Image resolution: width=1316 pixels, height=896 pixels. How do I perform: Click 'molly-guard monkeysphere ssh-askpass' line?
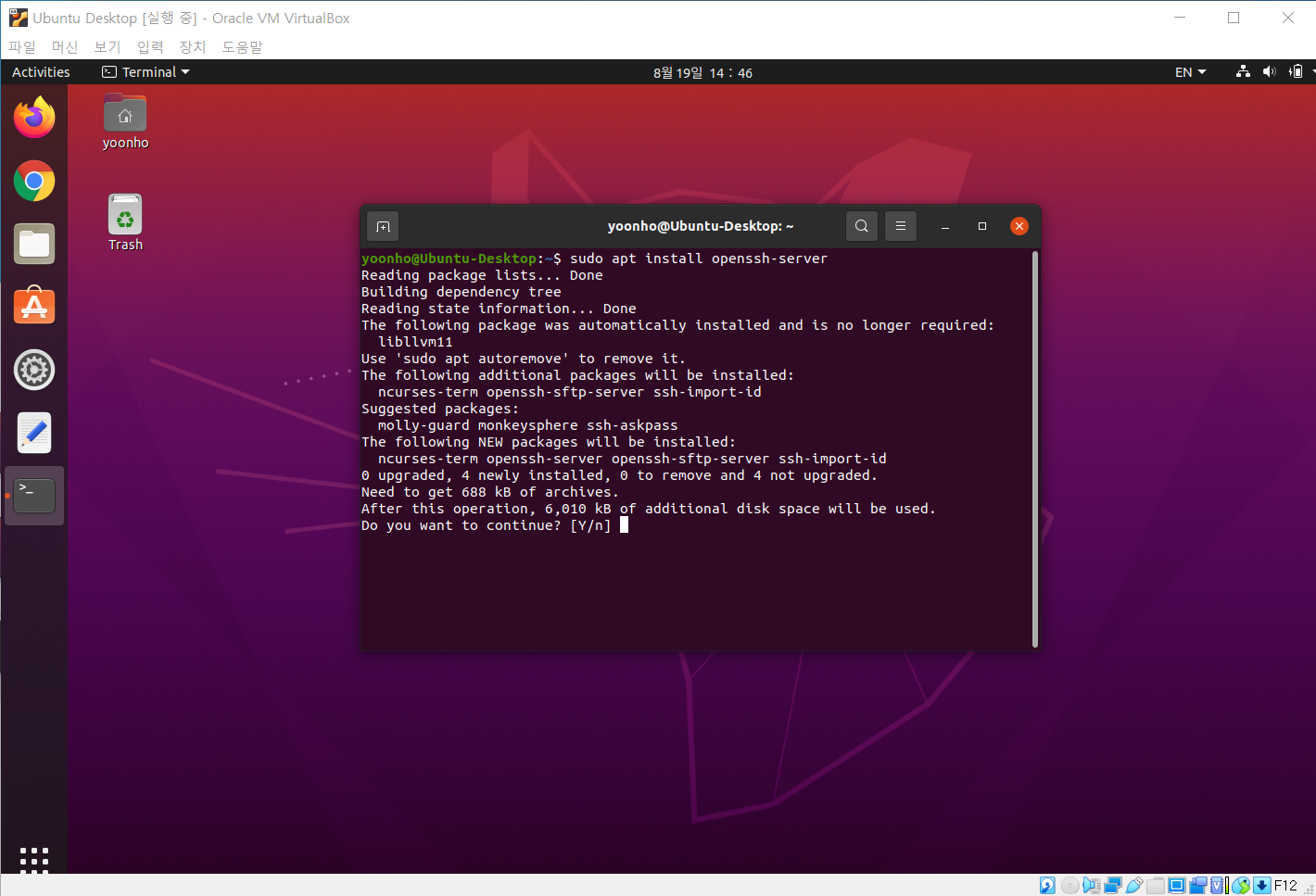527,425
